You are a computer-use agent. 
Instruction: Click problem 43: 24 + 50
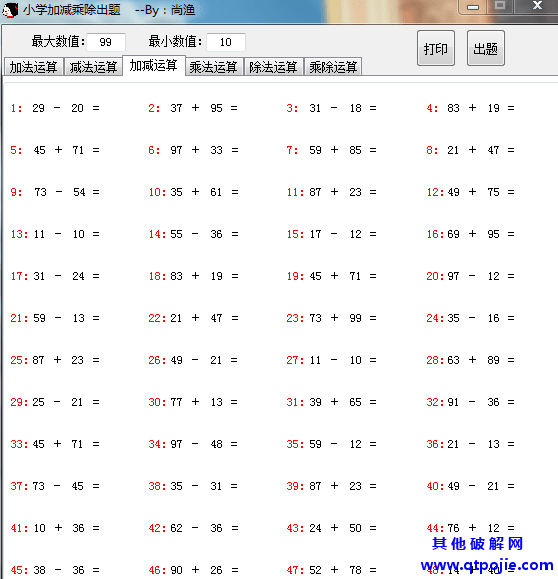click(x=331, y=528)
